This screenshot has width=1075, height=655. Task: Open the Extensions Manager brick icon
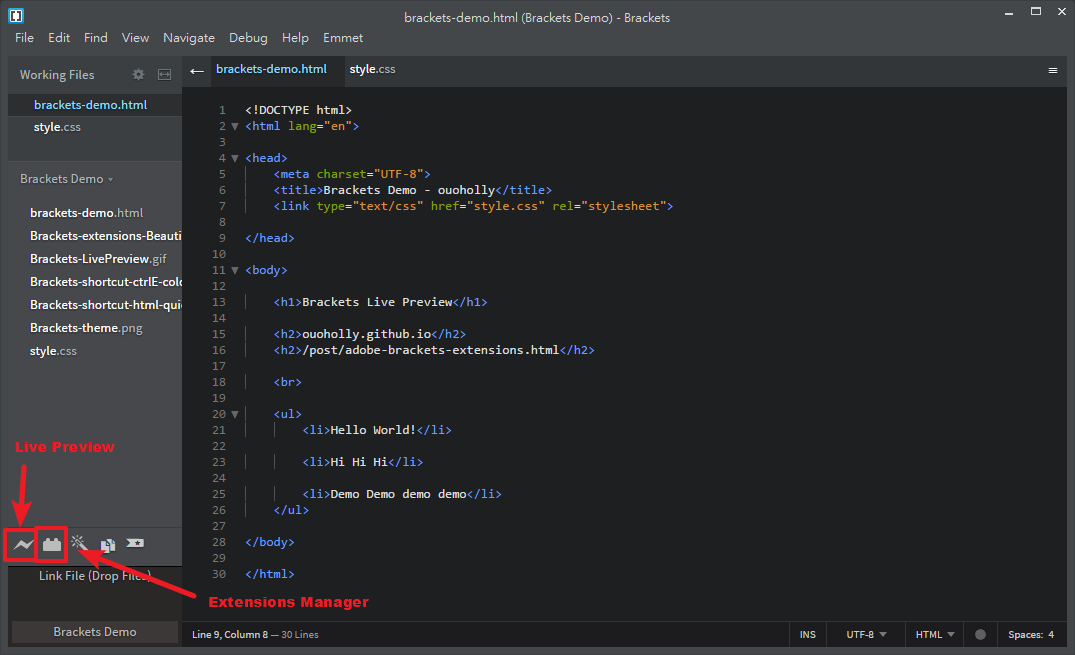tap(52, 545)
